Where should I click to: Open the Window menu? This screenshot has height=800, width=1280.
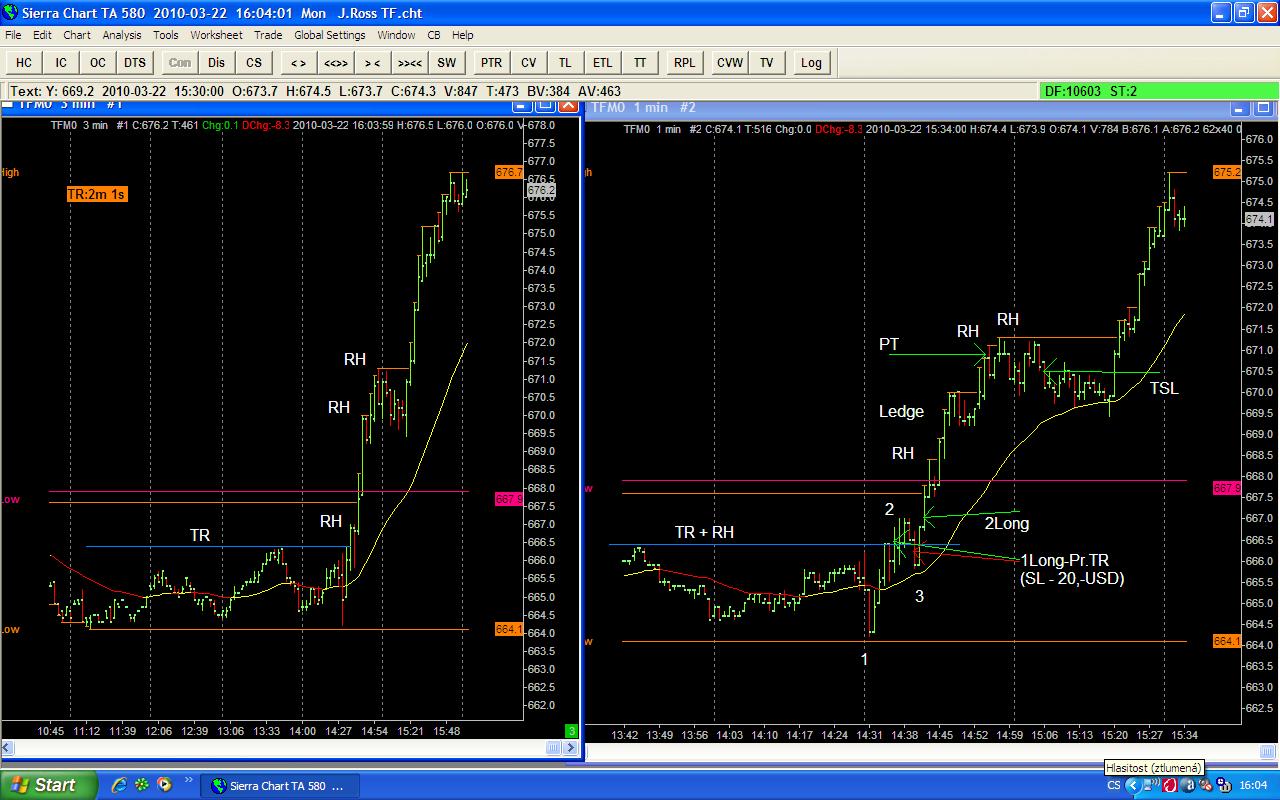click(396, 35)
